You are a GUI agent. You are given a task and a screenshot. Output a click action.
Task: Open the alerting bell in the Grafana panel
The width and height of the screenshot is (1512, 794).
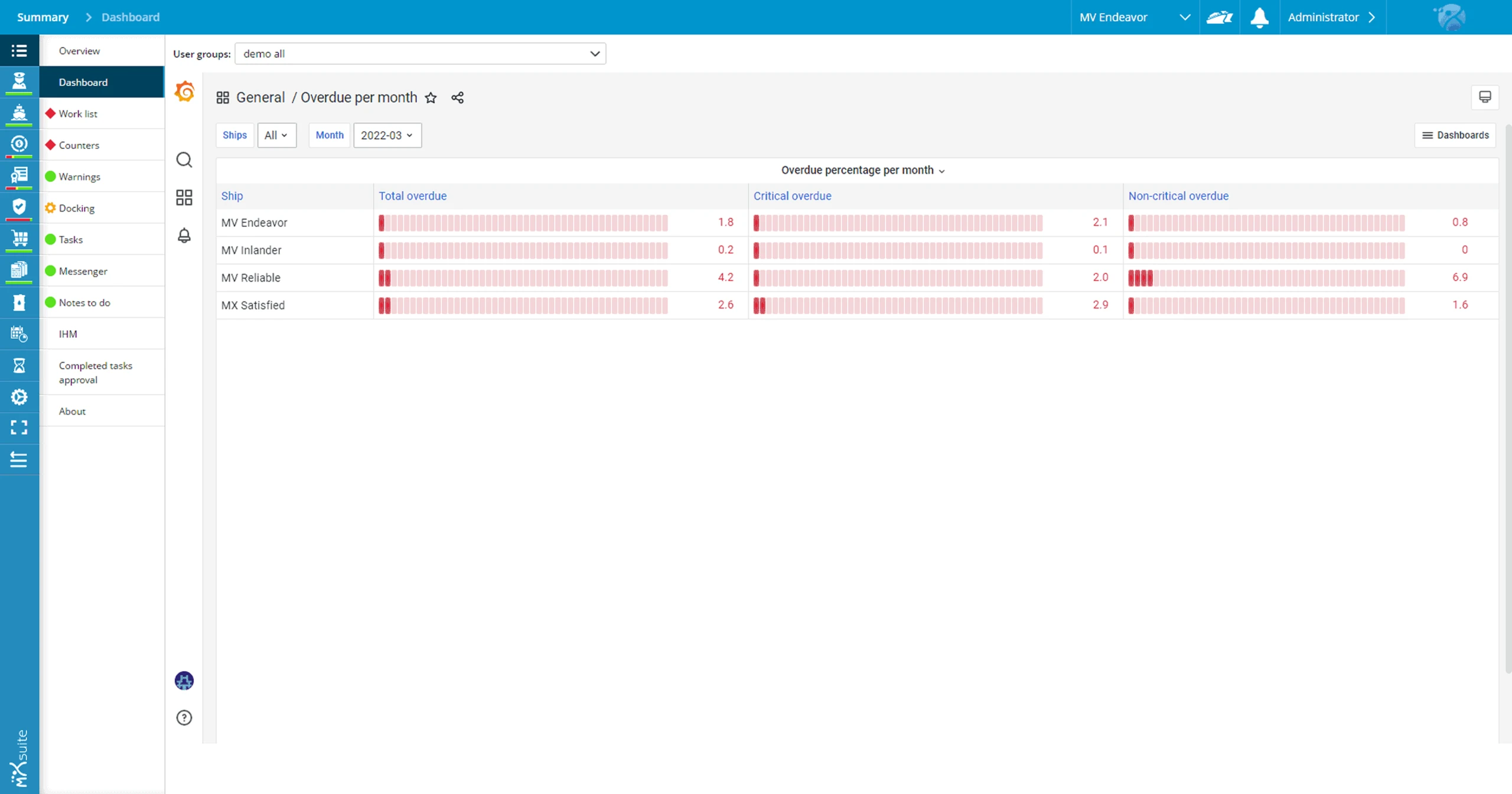coord(184,236)
